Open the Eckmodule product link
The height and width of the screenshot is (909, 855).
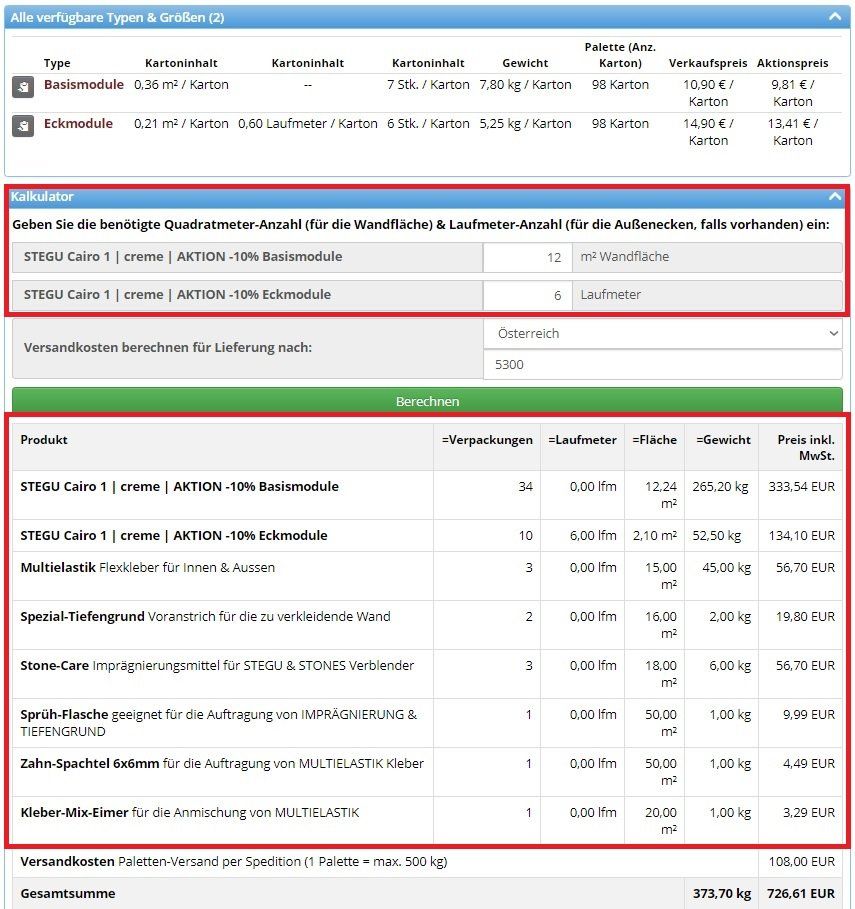(x=78, y=123)
